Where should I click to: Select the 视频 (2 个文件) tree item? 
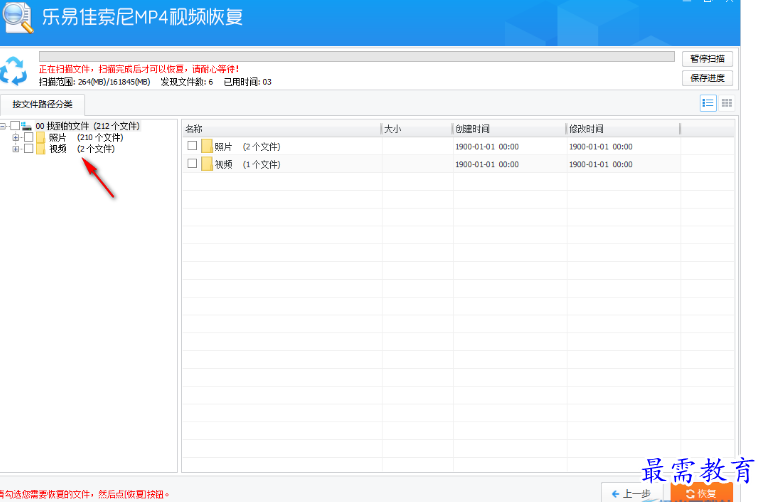(x=82, y=149)
